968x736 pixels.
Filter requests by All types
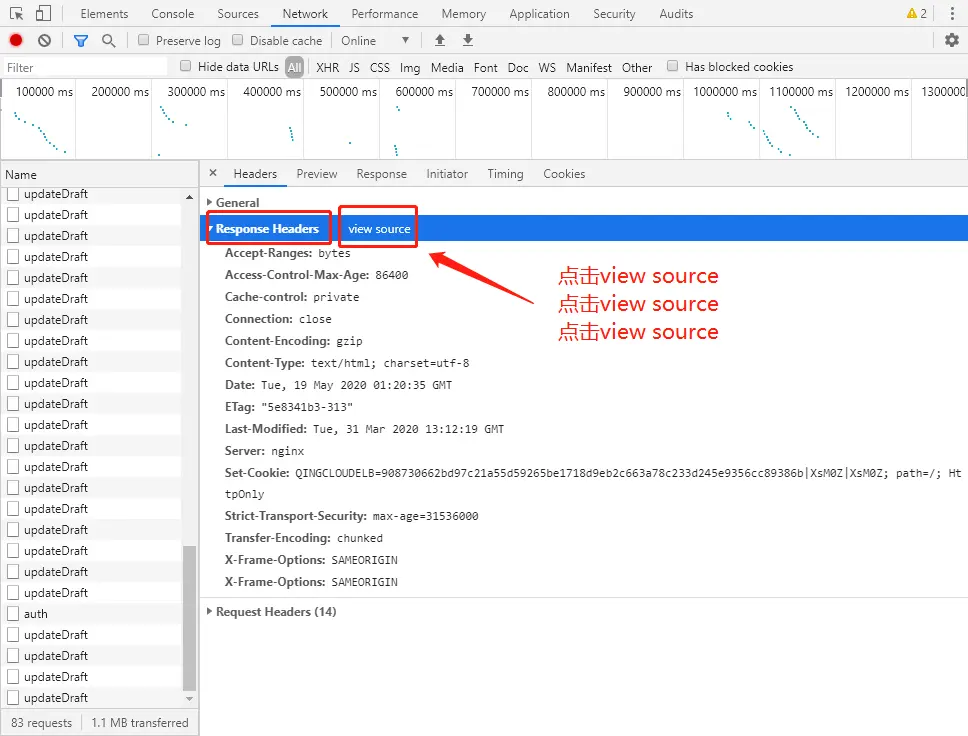[294, 67]
